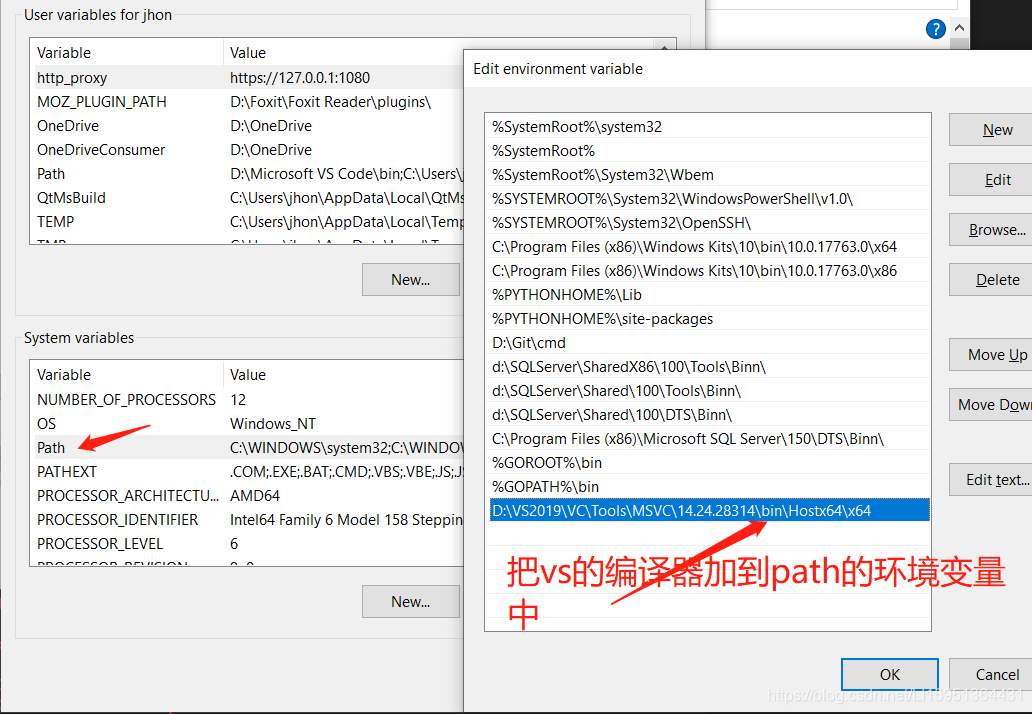This screenshot has height=714, width=1032.
Task: Click the blue help question mark icon
Action: pos(935,29)
